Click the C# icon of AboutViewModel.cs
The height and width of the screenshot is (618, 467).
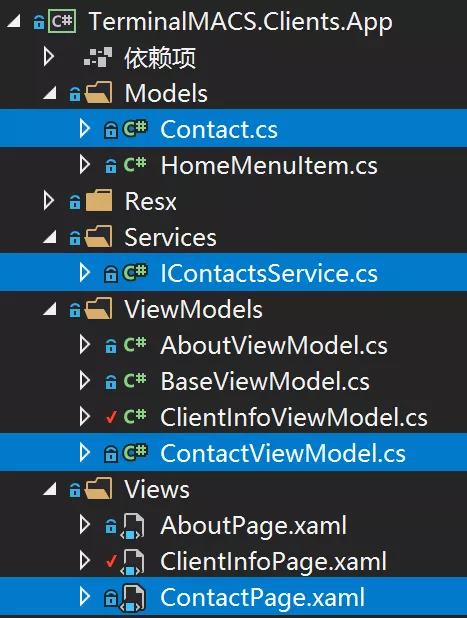(135, 344)
